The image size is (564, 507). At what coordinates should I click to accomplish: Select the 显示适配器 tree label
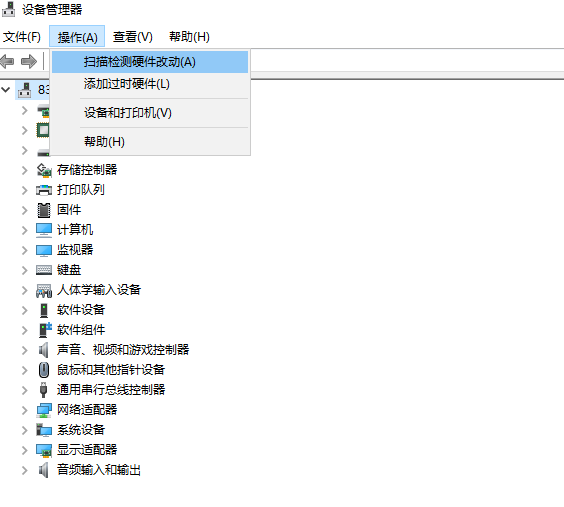[87, 450]
